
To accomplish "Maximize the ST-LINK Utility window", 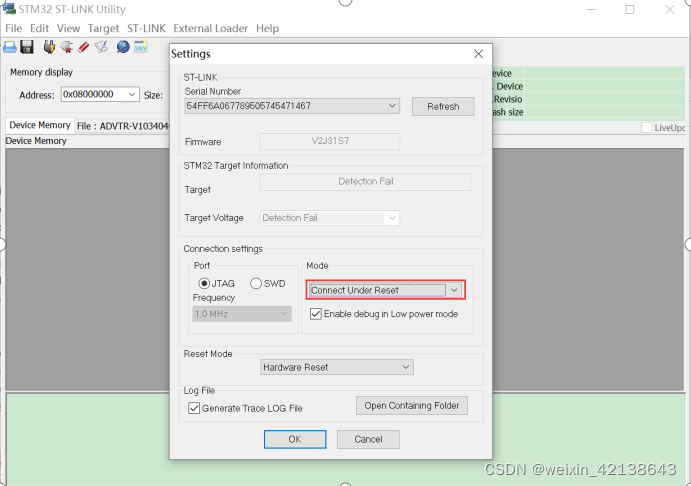I will (630, 9).
